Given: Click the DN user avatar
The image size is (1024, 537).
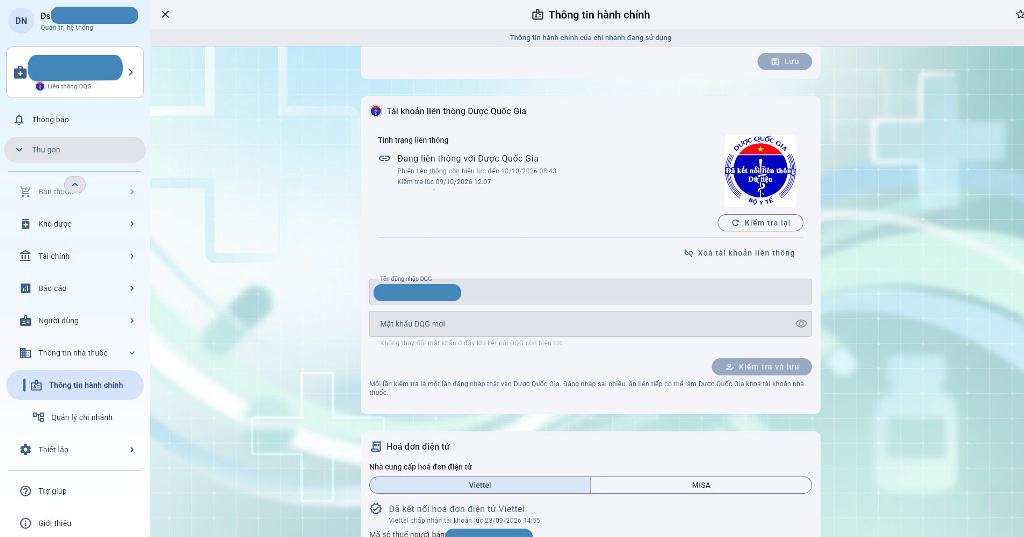Looking at the screenshot, I should click(x=21, y=20).
